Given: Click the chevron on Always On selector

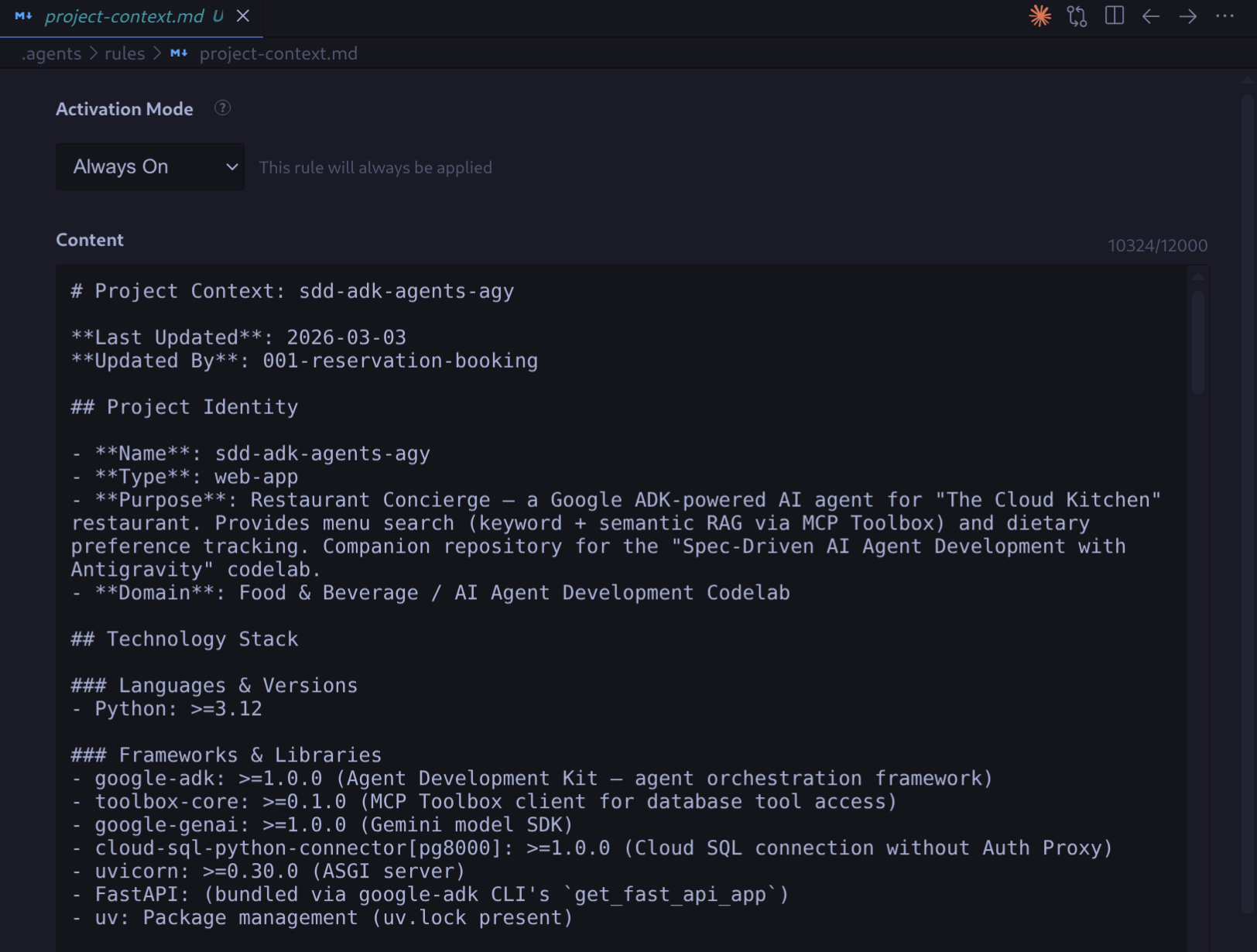Looking at the screenshot, I should [x=231, y=166].
